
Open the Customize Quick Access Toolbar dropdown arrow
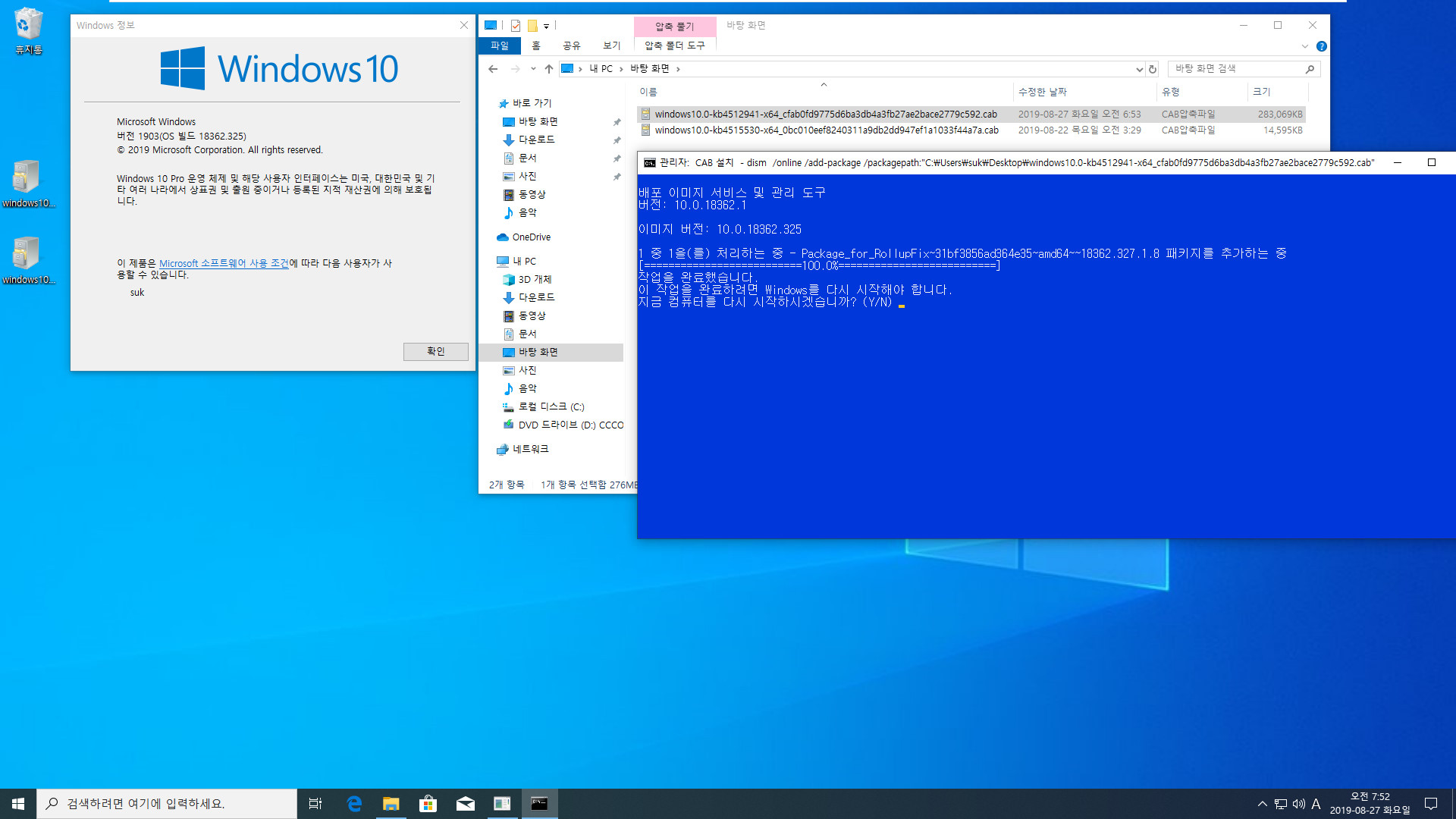(x=546, y=26)
